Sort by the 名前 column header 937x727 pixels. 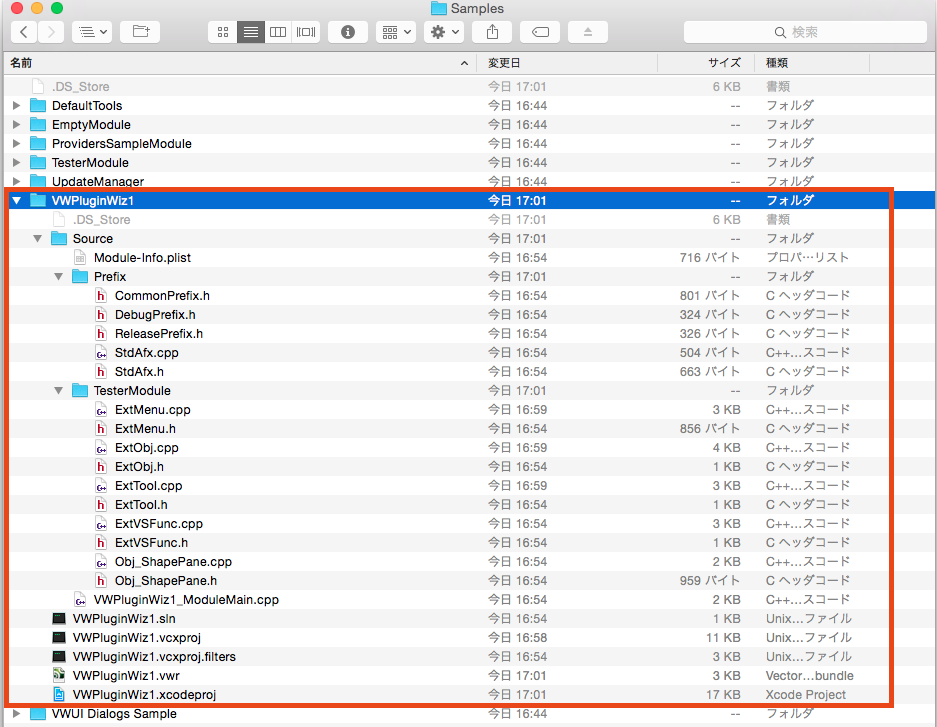coord(240,63)
